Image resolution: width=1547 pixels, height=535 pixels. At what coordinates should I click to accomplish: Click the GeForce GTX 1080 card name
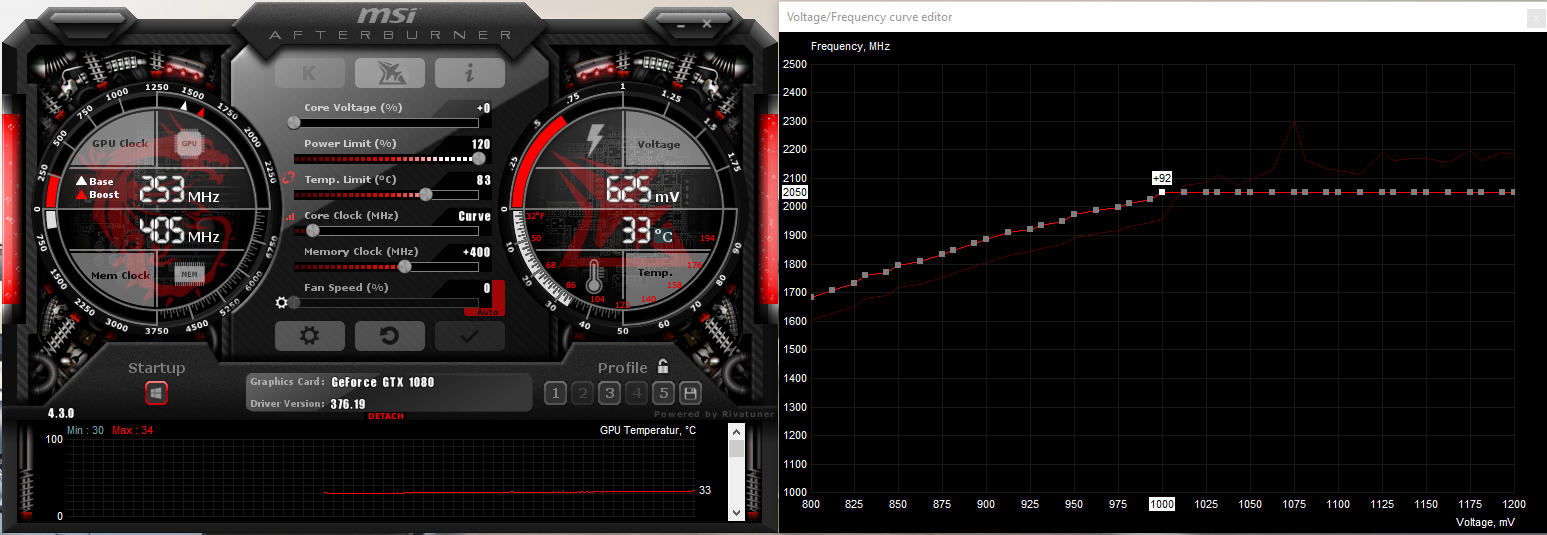(x=383, y=382)
